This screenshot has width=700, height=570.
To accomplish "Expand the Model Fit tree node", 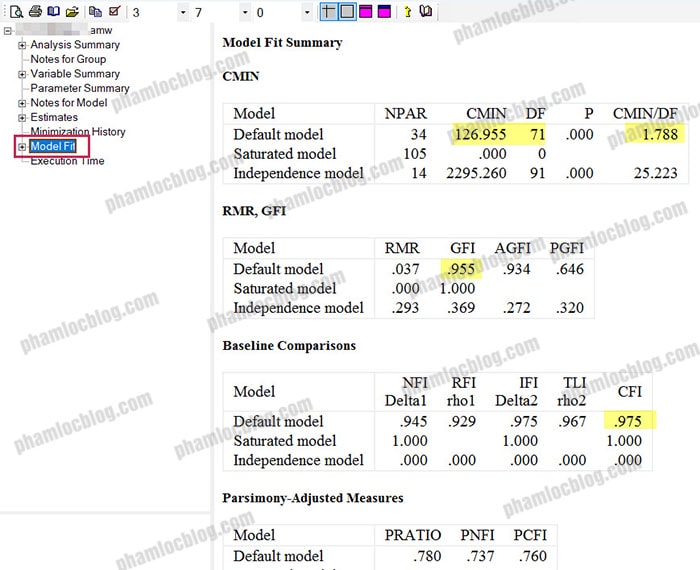I will click(x=22, y=147).
